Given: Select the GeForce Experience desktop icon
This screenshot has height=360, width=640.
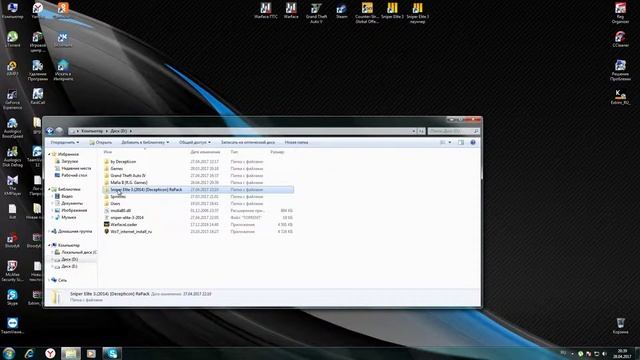Looking at the screenshot, I should pyautogui.click(x=12, y=100).
